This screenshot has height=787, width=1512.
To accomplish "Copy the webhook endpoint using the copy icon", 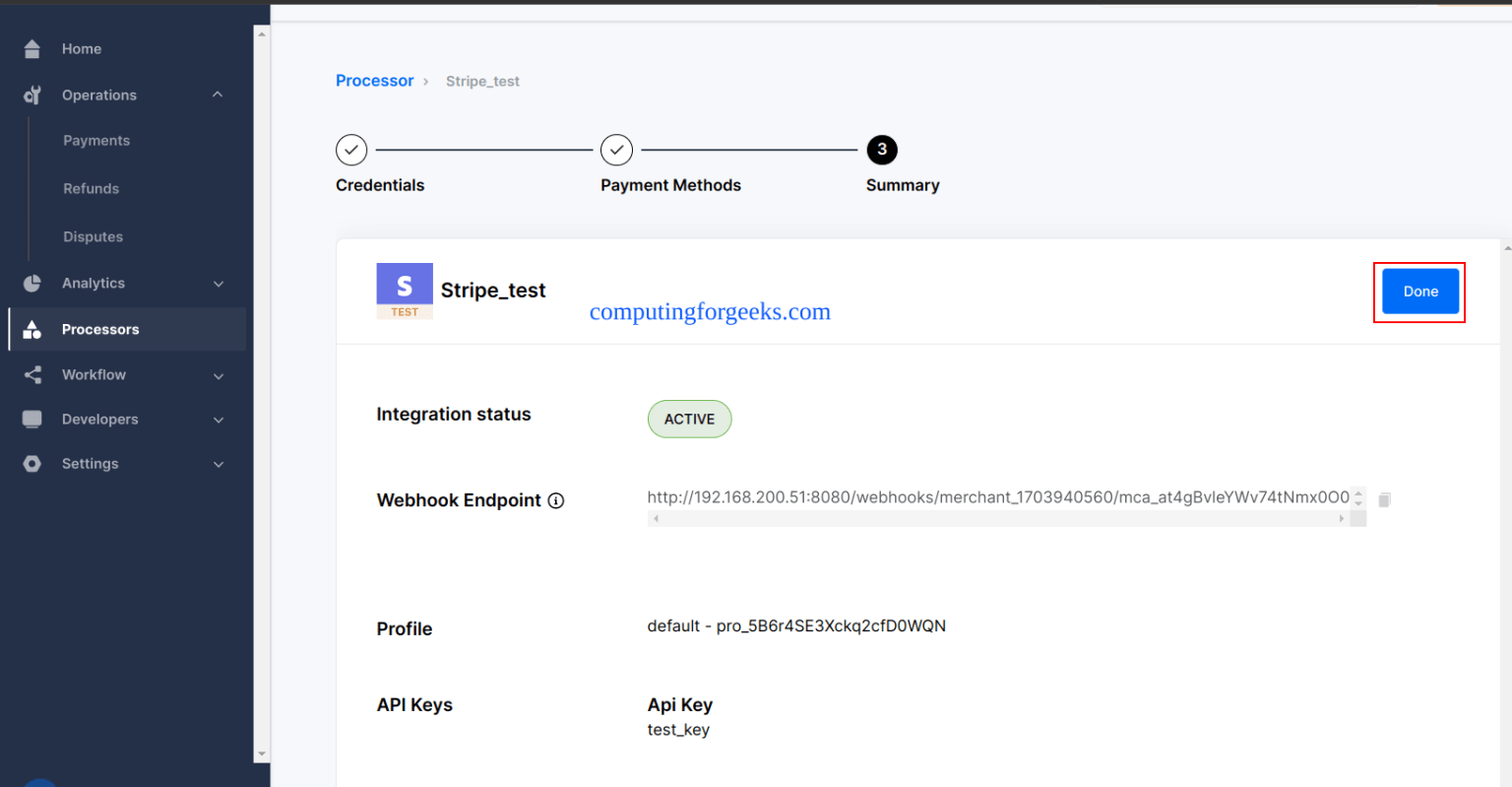I will [x=1384, y=499].
